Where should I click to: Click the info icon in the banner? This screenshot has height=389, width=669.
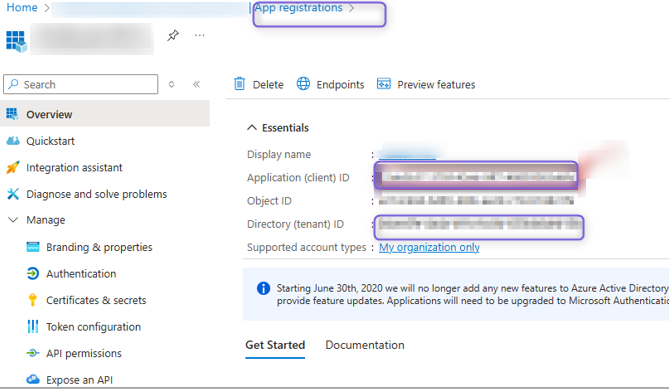tap(263, 288)
